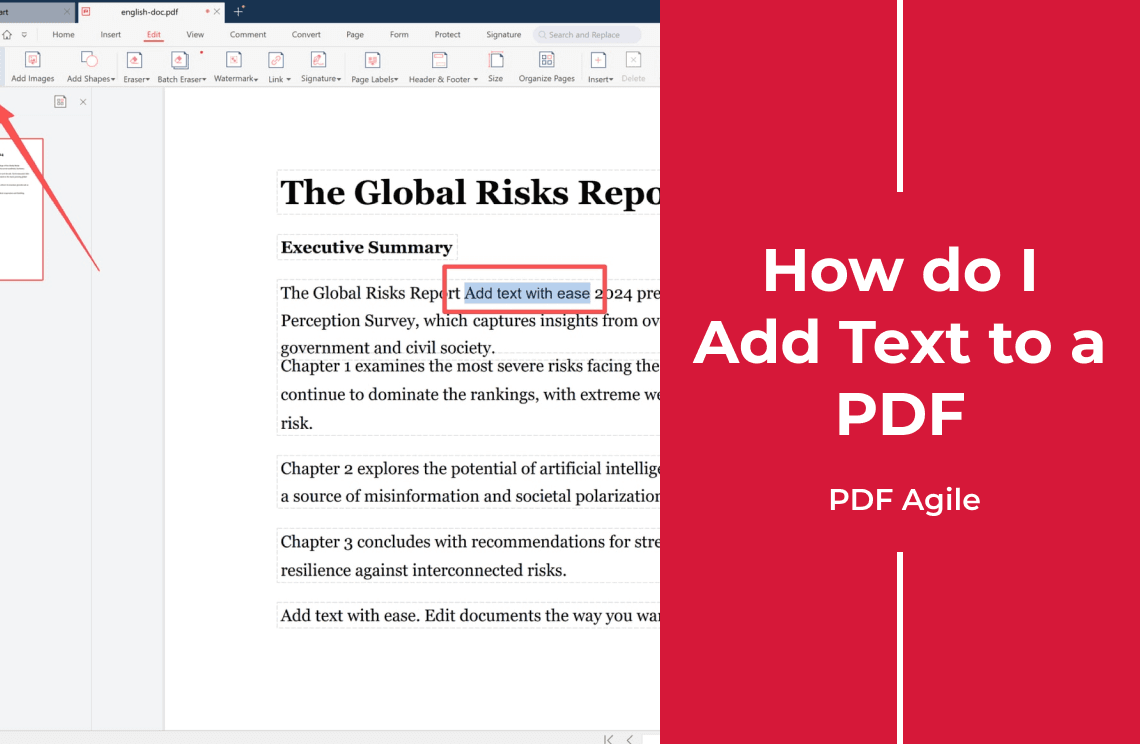Go to the Convert tab
The width and height of the screenshot is (1140, 744).
point(306,34)
